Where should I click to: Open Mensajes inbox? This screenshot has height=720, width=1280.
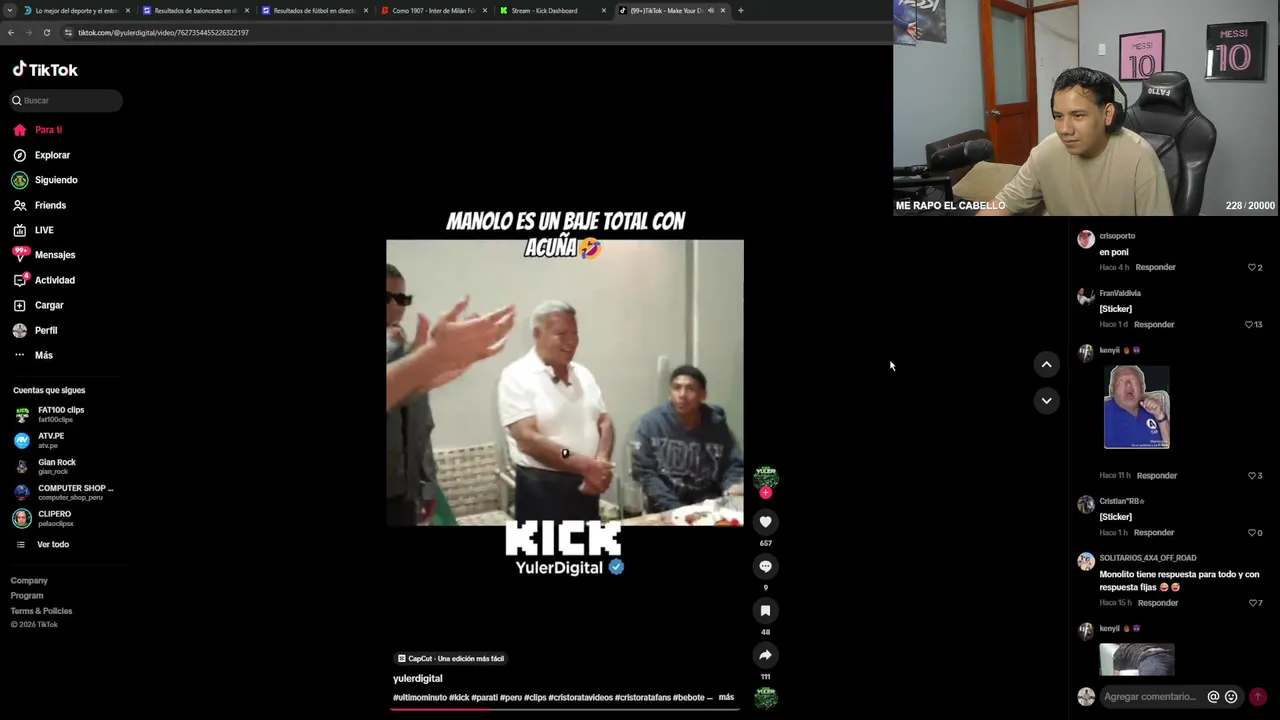tap(44, 255)
